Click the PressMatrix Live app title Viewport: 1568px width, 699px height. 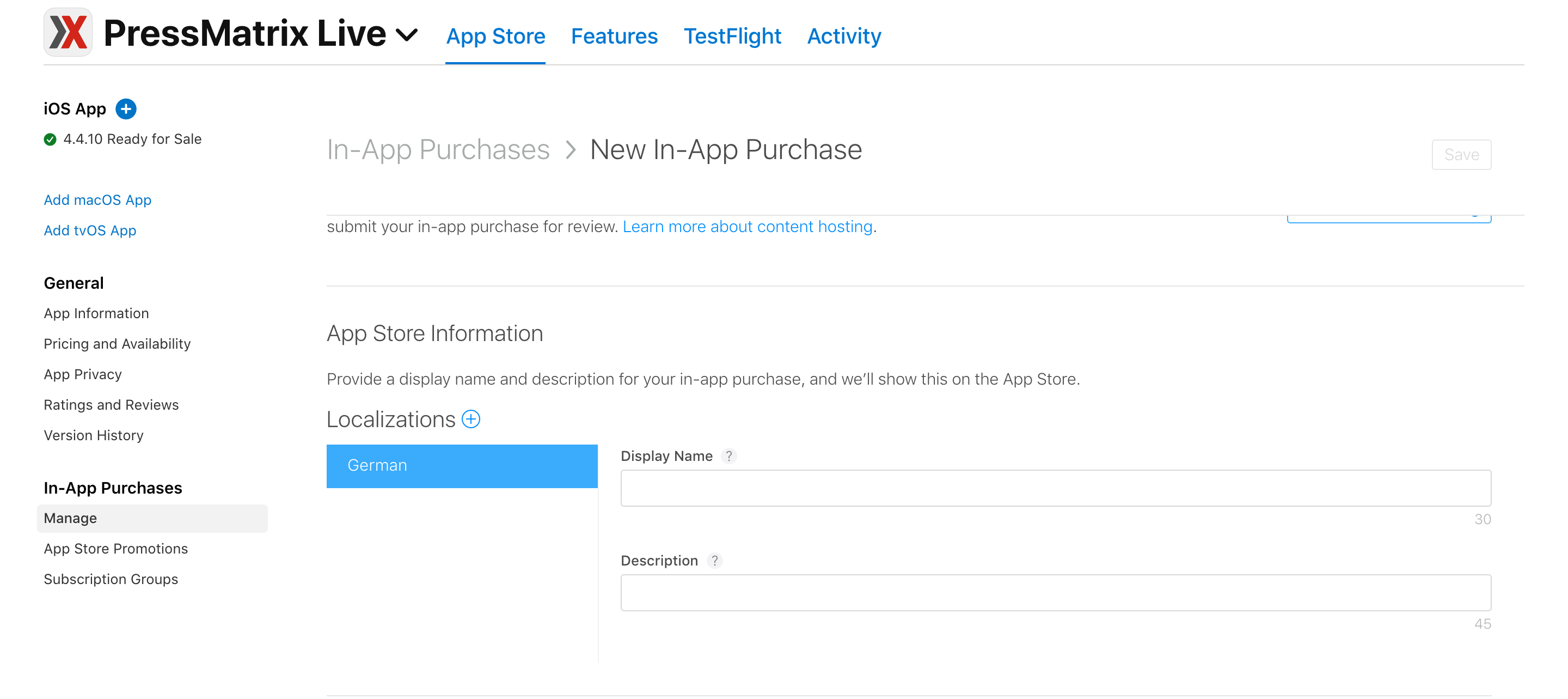(x=244, y=33)
